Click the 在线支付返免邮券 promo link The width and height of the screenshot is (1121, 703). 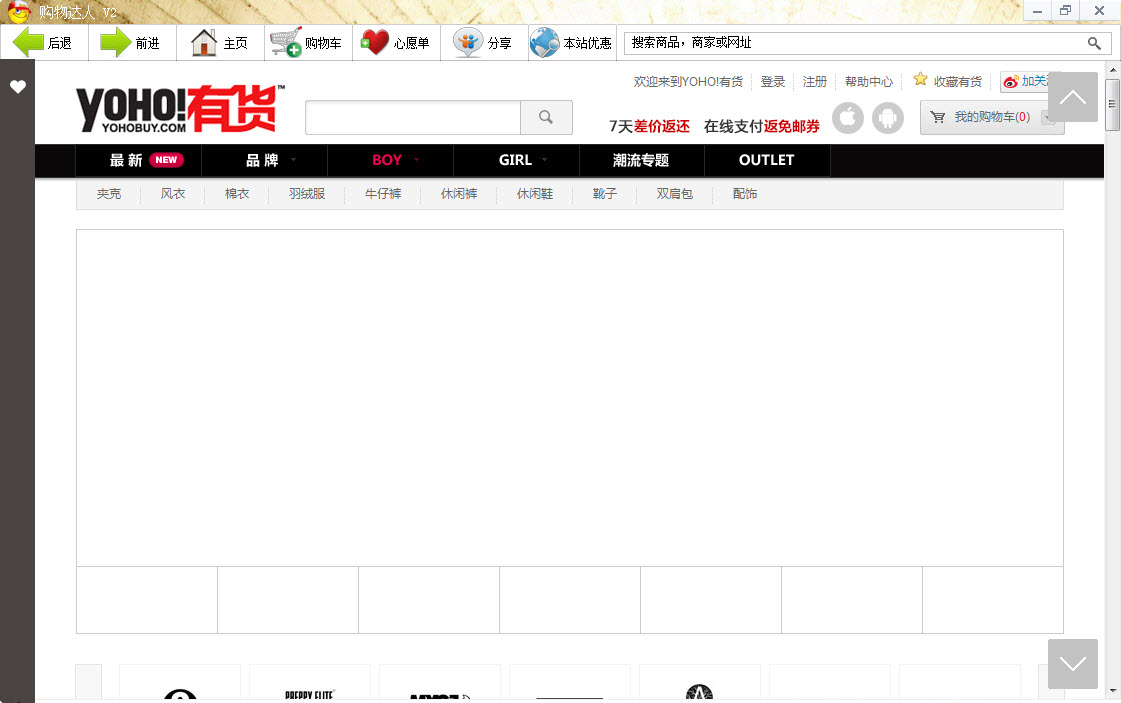761,127
